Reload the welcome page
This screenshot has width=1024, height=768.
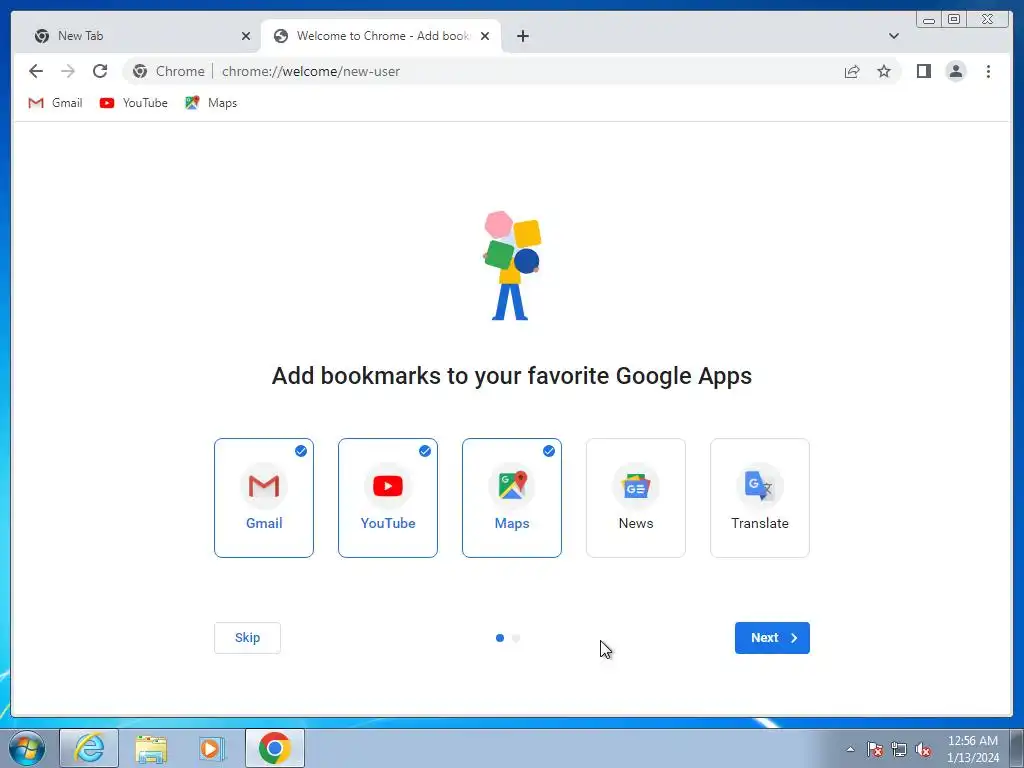[100, 71]
